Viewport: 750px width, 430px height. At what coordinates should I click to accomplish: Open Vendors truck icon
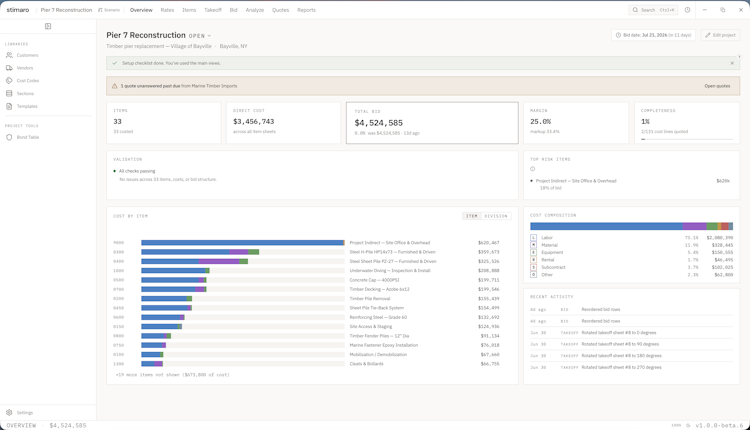[x=9, y=68]
